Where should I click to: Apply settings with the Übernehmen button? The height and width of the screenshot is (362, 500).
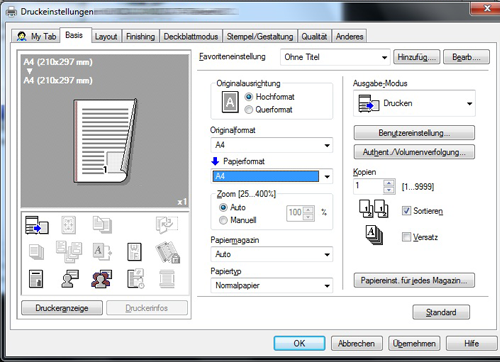[414, 343]
